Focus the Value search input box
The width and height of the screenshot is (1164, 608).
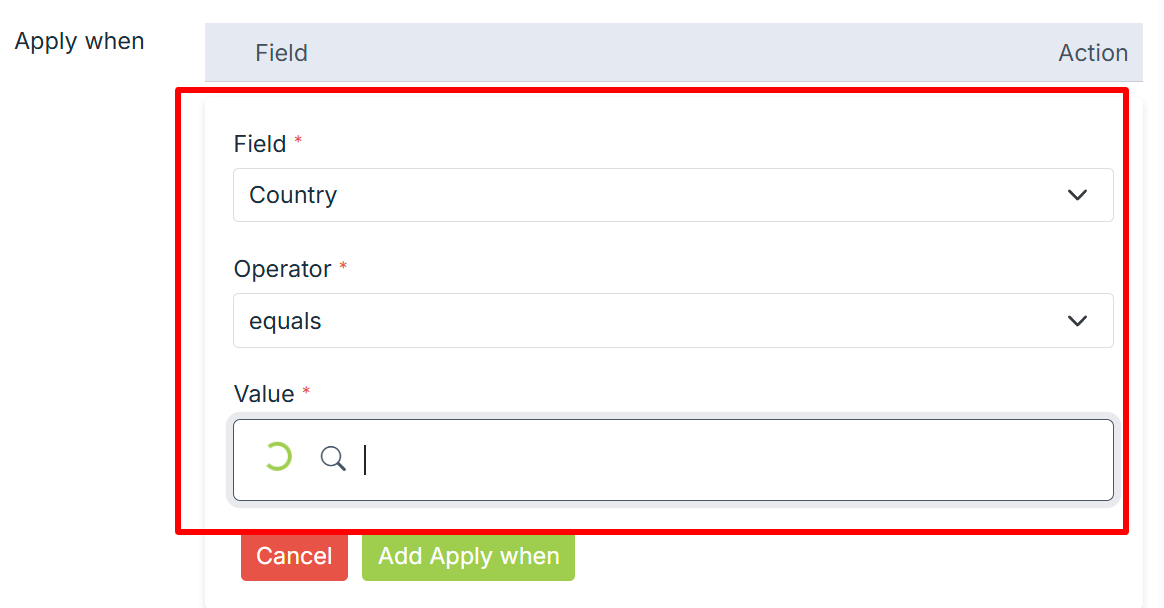(730, 460)
